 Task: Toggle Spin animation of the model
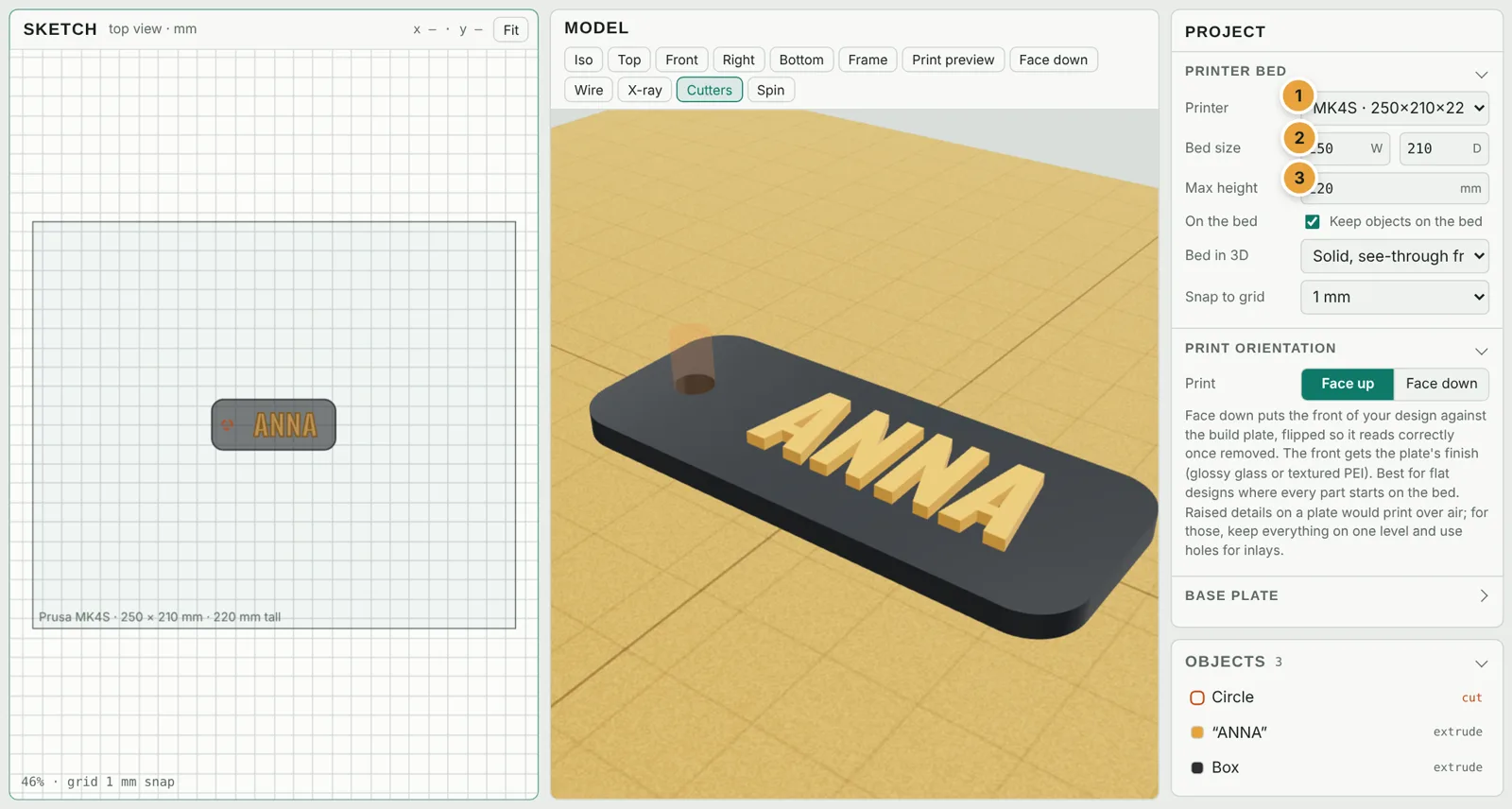coord(770,90)
